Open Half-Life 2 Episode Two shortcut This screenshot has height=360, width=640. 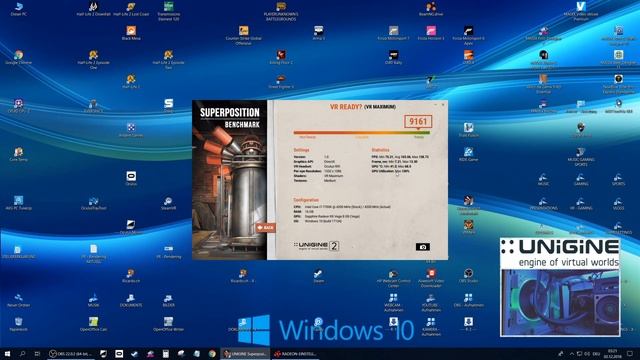(168, 60)
